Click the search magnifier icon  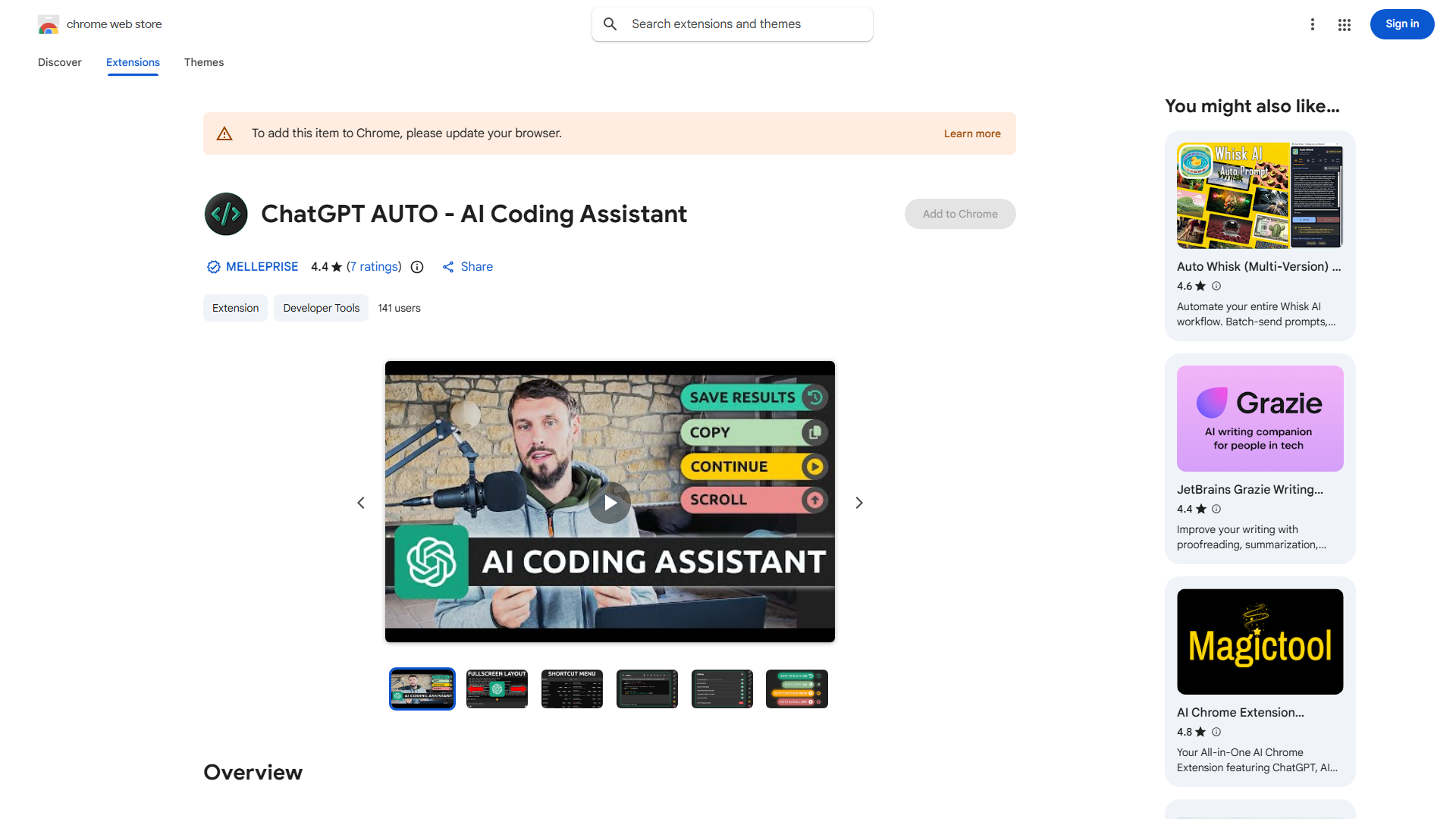pos(610,24)
